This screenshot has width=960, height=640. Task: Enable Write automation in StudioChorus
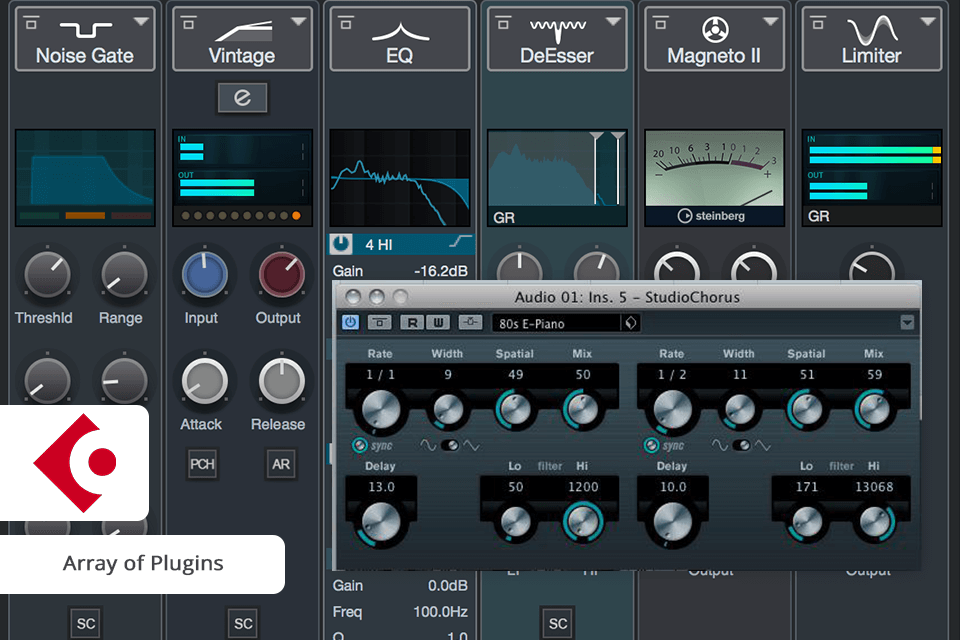(x=439, y=322)
